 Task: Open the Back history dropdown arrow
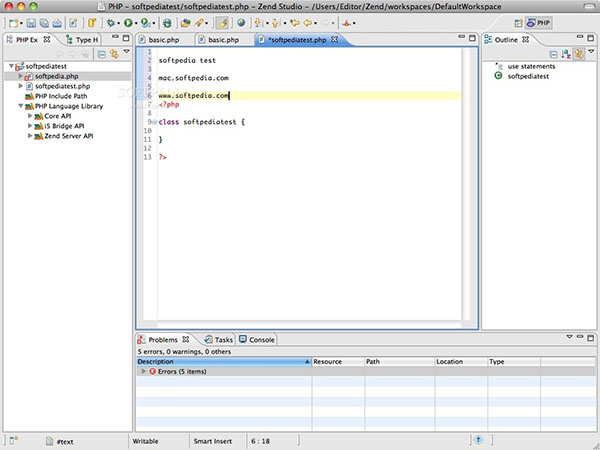coord(316,24)
